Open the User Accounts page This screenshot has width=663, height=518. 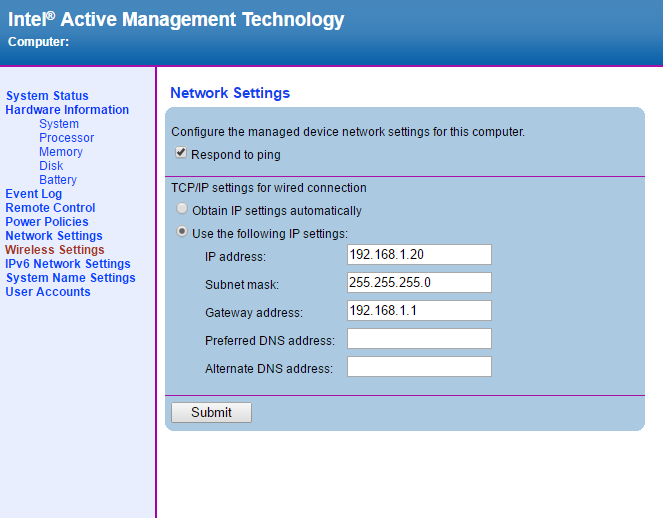[48, 292]
